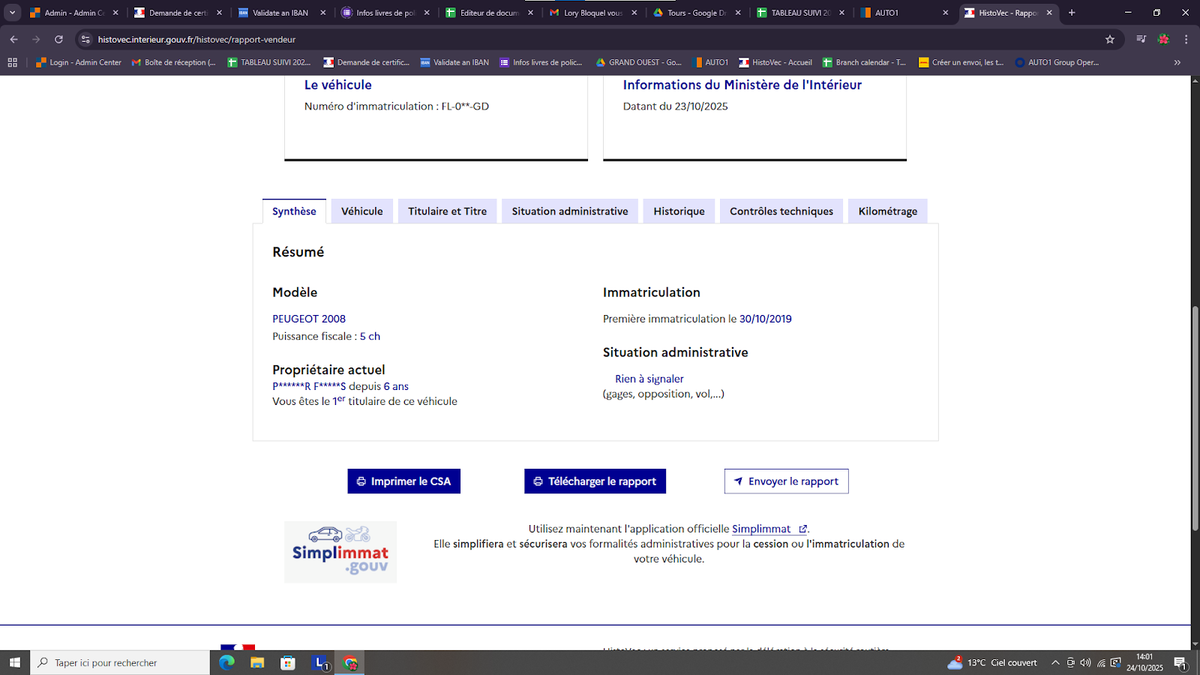This screenshot has height=675, width=1200.
Task: Open the HistoVec - Accueil bookmark
Action: [x=775, y=62]
